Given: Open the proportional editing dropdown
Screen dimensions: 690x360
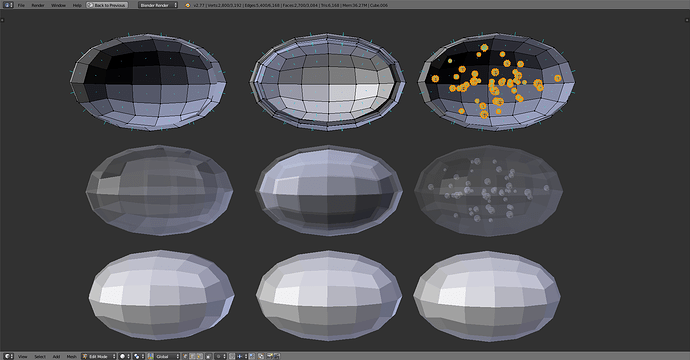Looking at the screenshot, I should point(220,356).
